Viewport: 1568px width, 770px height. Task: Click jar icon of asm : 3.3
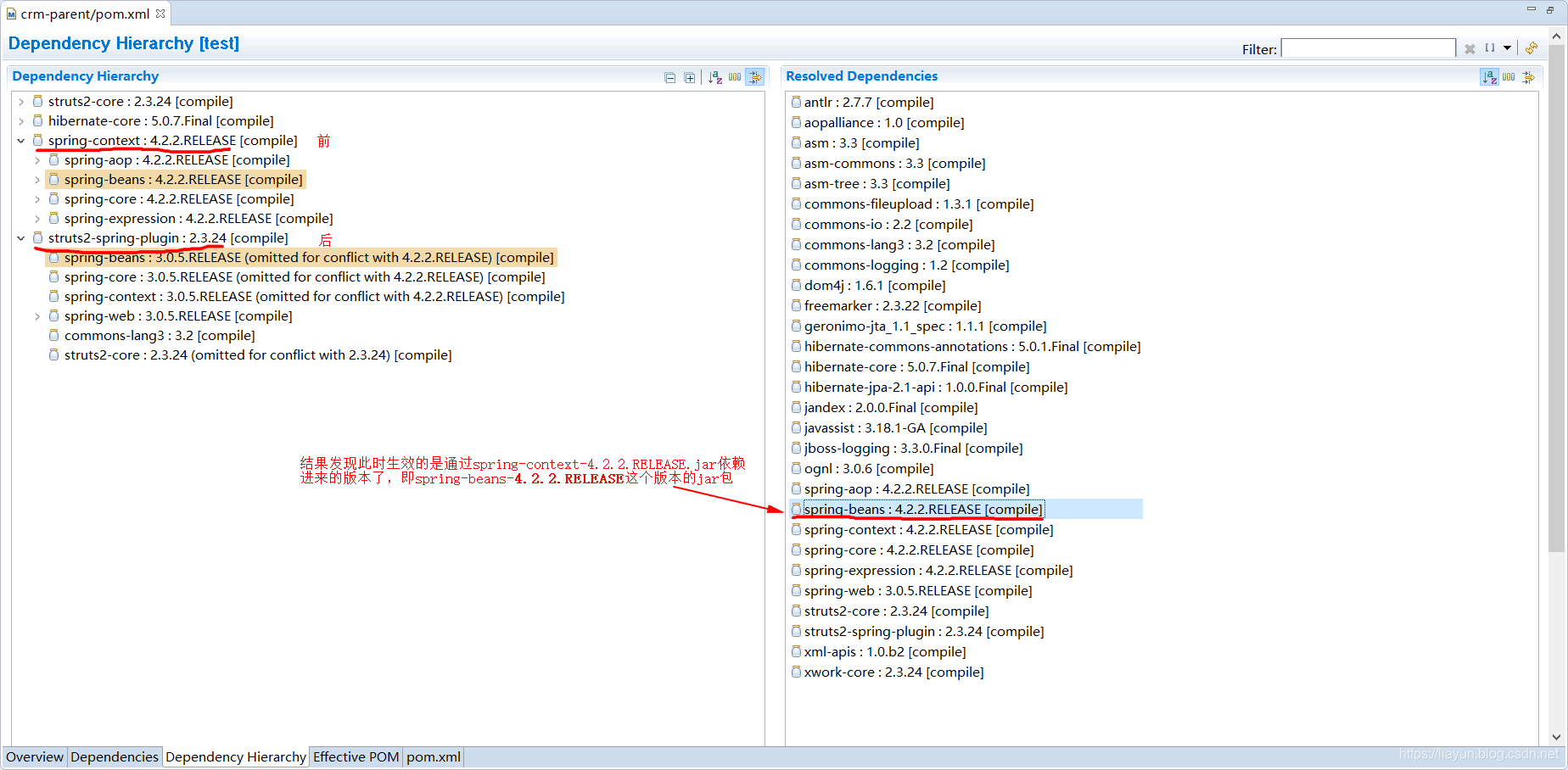[x=796, y=142]
